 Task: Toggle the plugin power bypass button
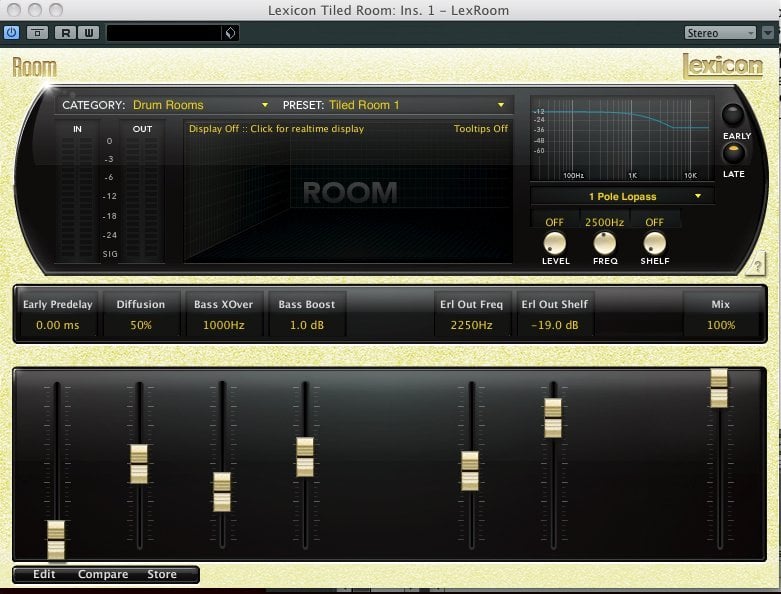pos(11,33)
